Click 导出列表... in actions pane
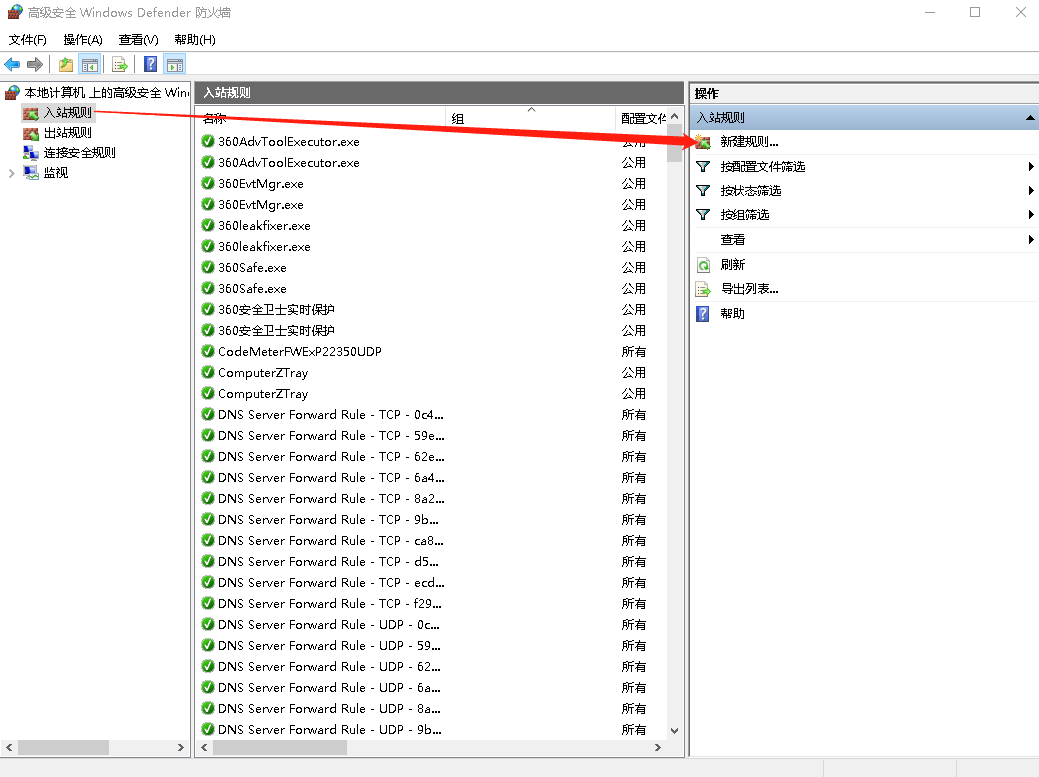The width and height of the screenshot is (1039, 777). pyautogui.click(x=748, y=289)
